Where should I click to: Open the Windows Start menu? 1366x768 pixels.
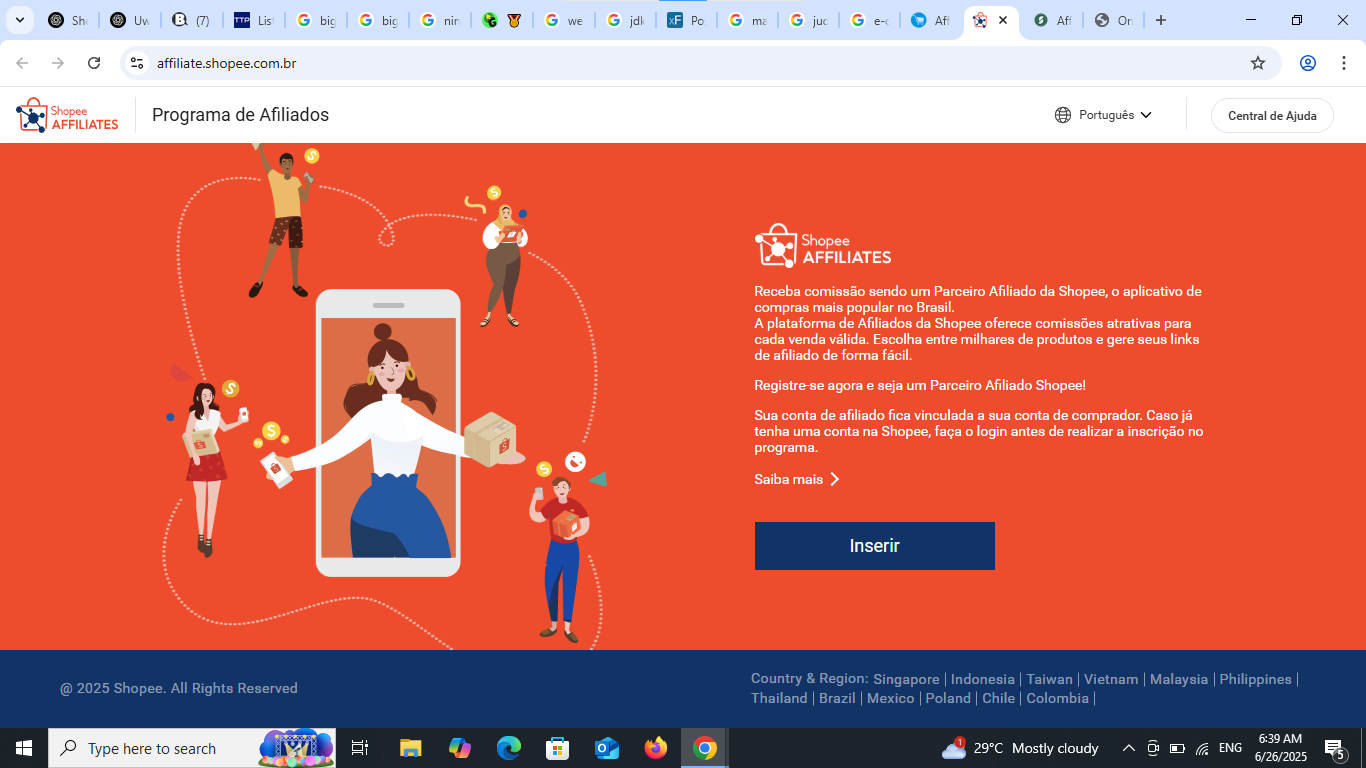(x=24, y=748)
